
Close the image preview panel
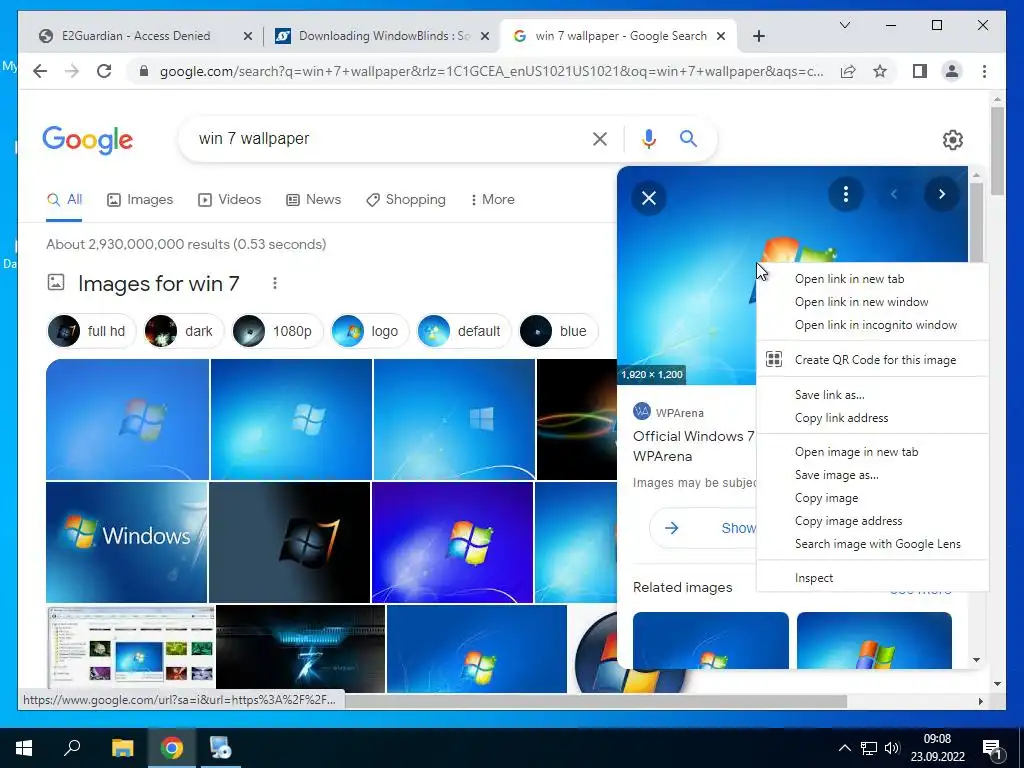pos(648,198)
